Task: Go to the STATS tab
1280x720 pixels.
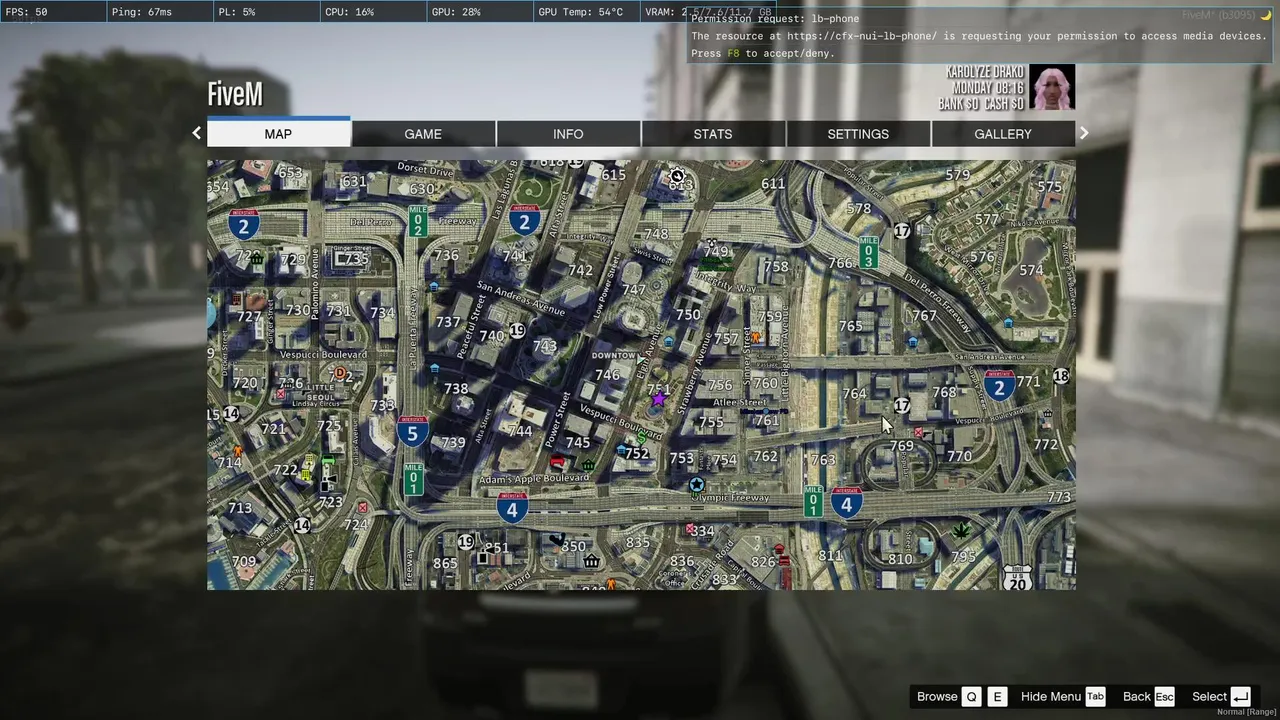Action: 713,134
